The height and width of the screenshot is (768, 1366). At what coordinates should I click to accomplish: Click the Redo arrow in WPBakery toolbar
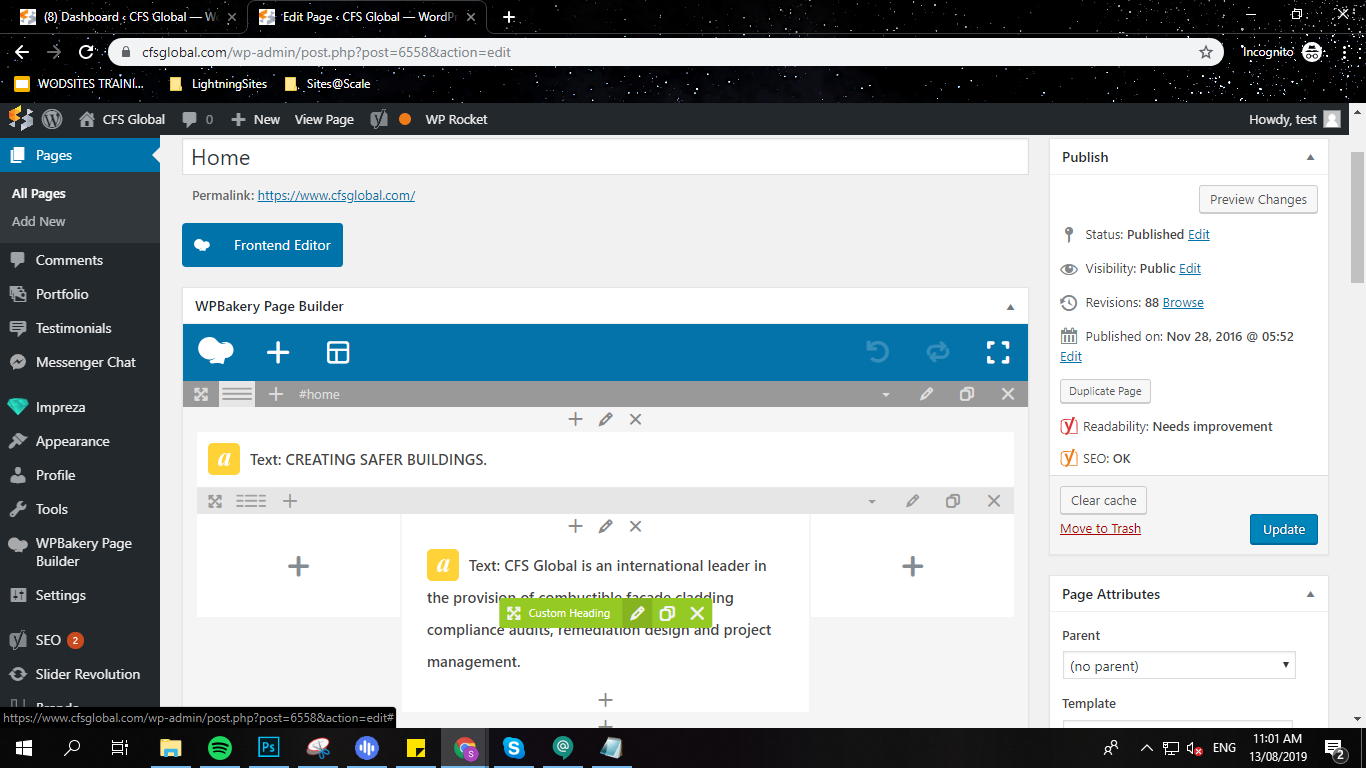(937, 352)
